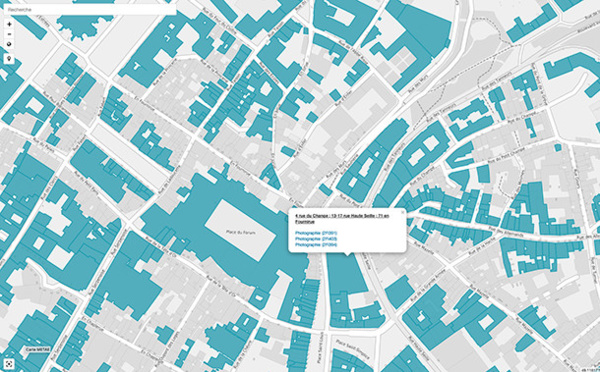The image size is (600, 372).
Task: Click the Carte METAE label
Action: point(38,349)
